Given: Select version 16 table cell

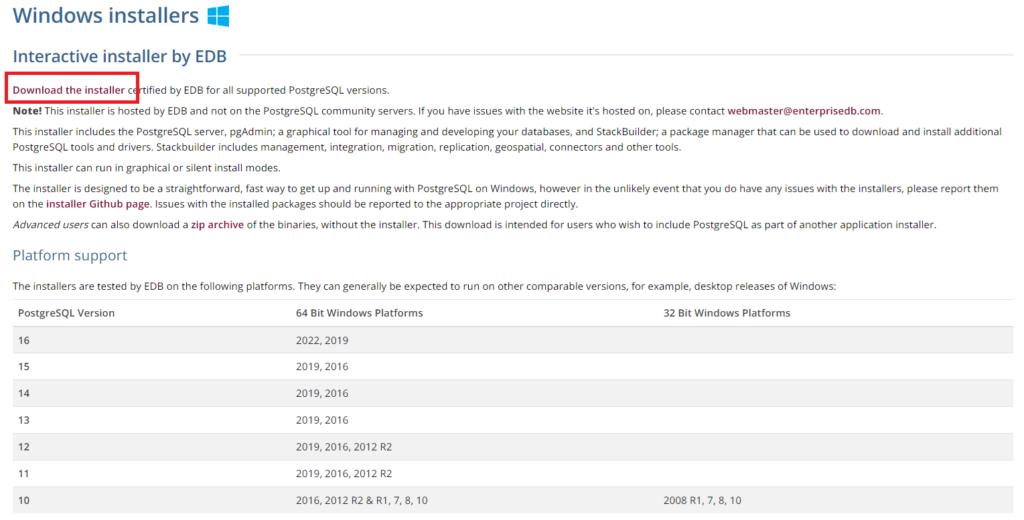Looking at the screenshot, I should 24,340.
